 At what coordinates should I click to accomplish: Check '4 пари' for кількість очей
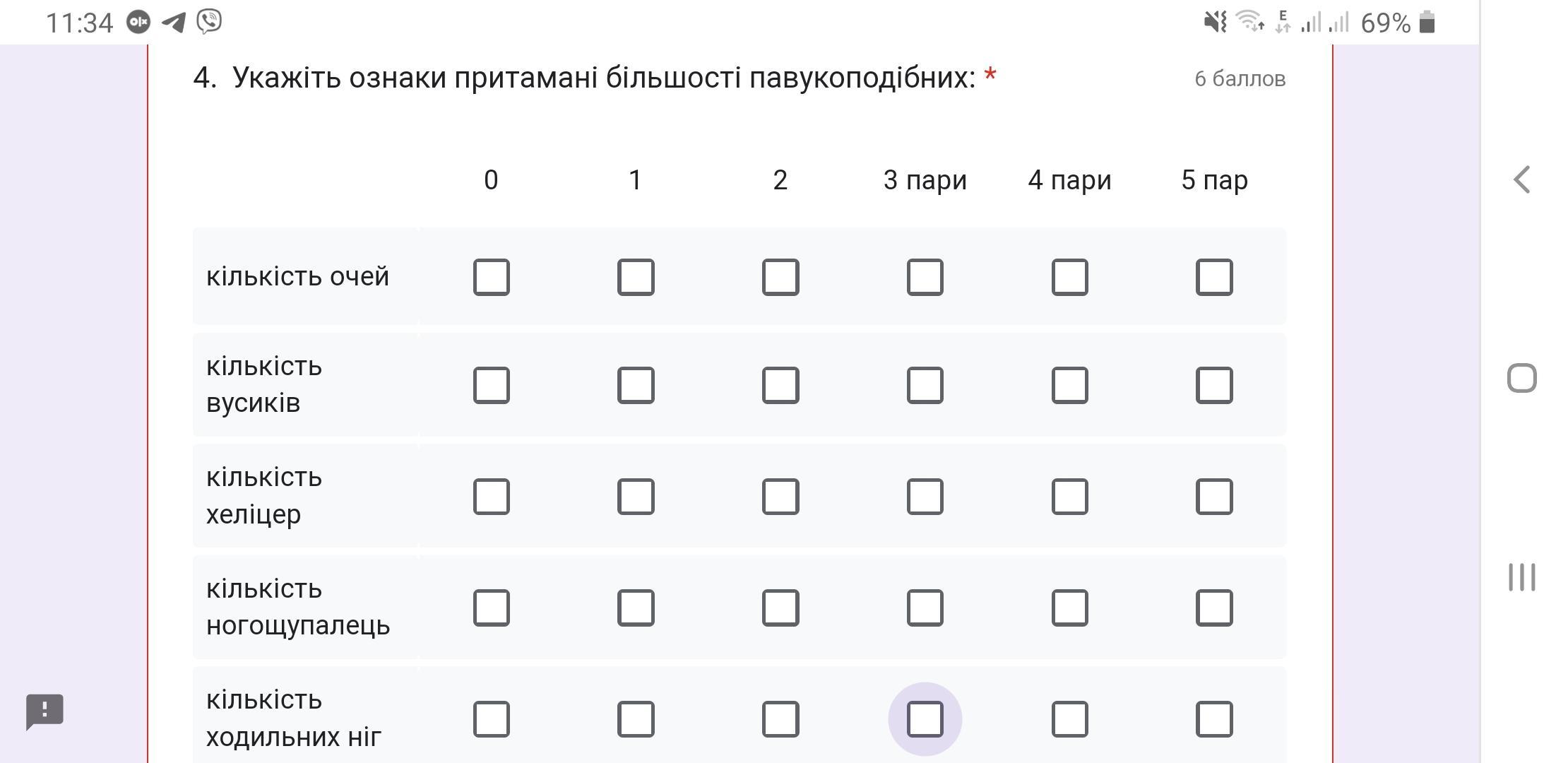coord(1069,277)
